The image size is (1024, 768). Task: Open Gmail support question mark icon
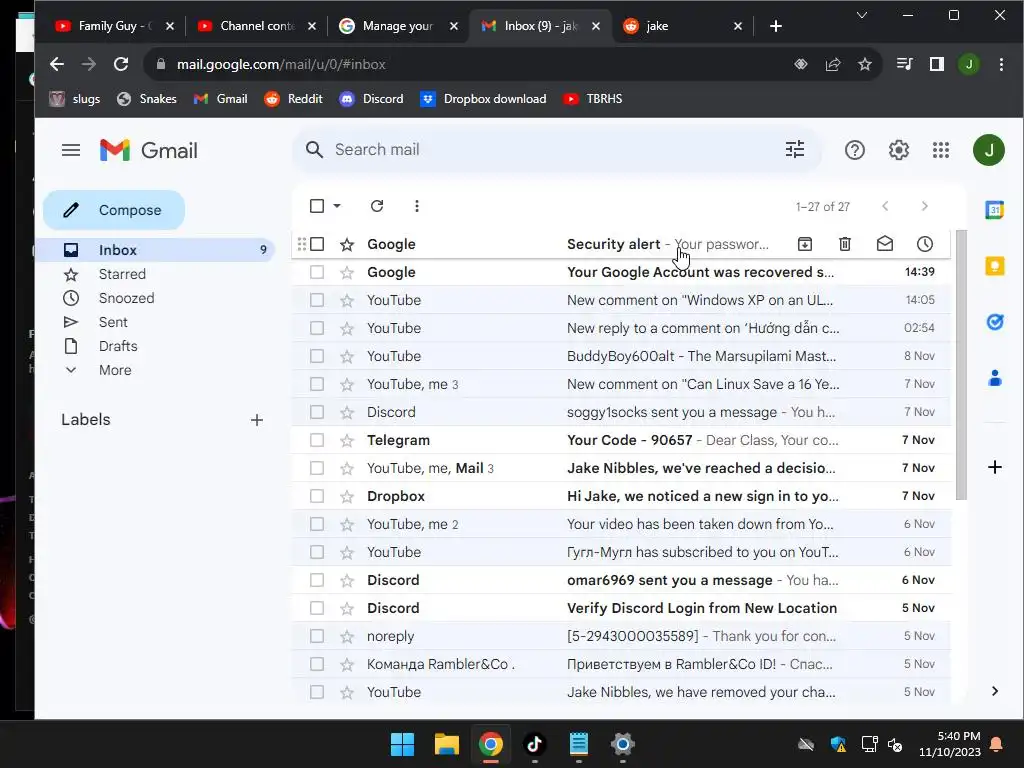854,150
